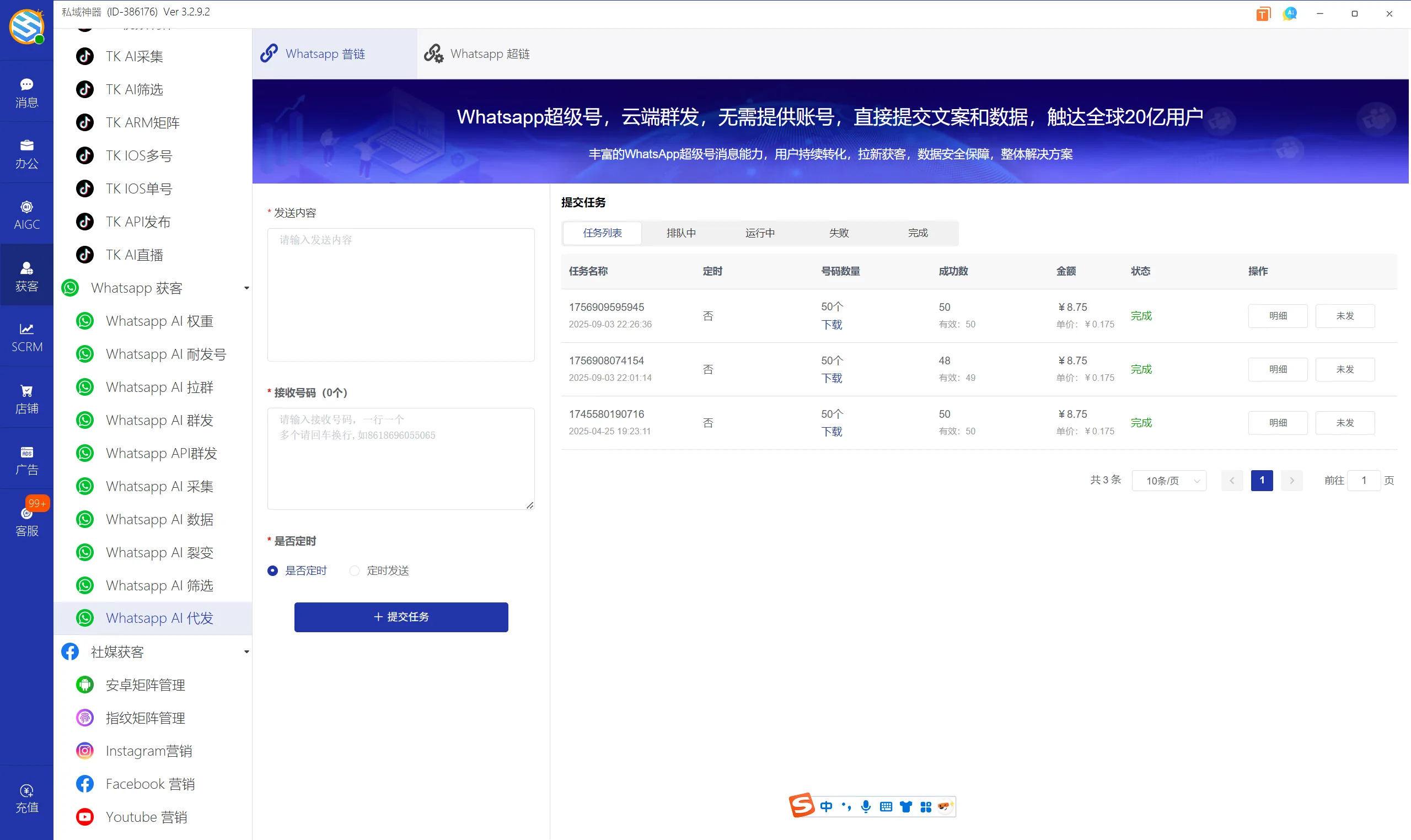Select the 是否定时 radio button
Image resolution: width=1411 pixels, height=840 pixels.
[x=273, y=570]
